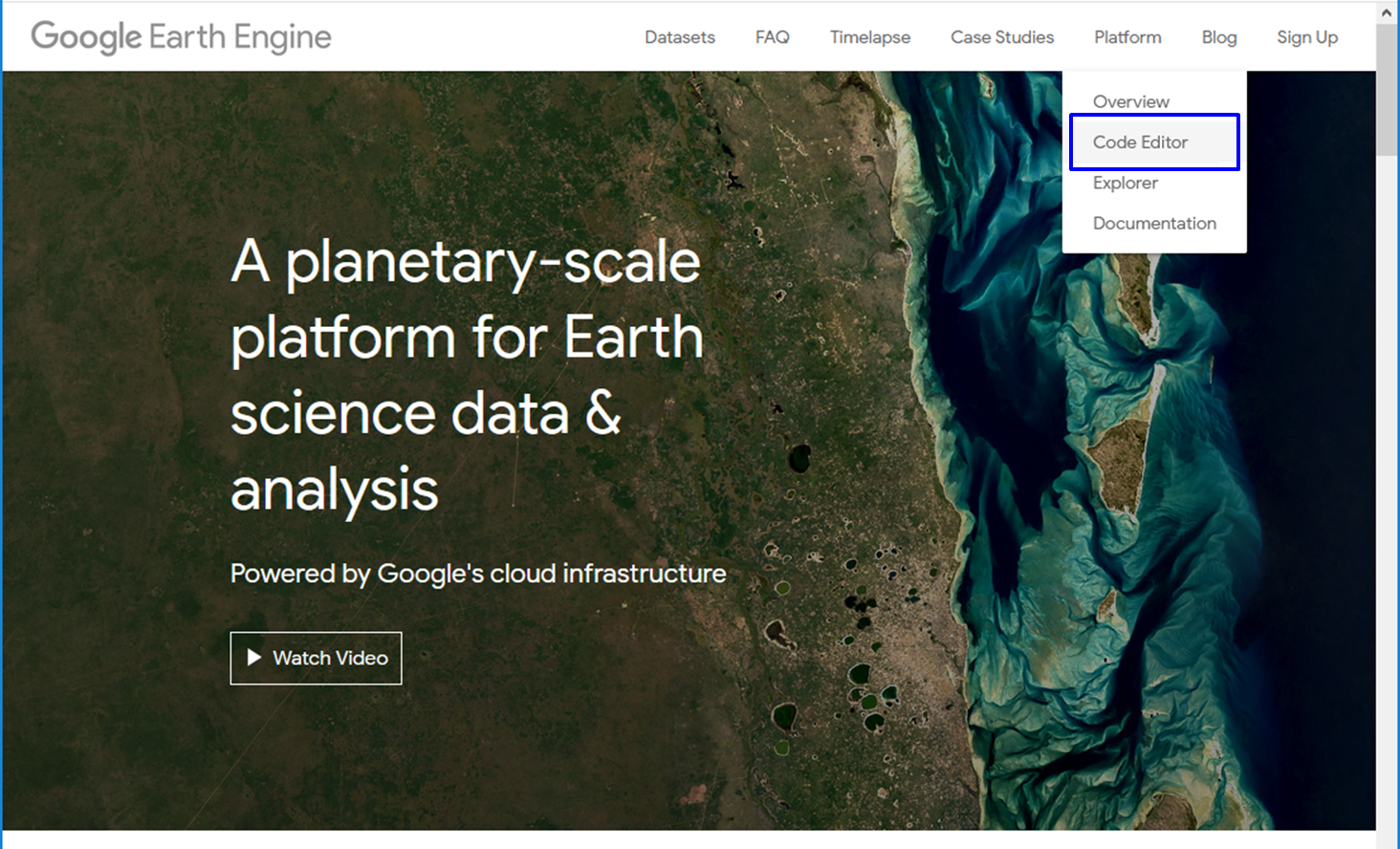Go to the FAQ page
This screenshot has width=1400, height=849.
(x=772, y=37)
